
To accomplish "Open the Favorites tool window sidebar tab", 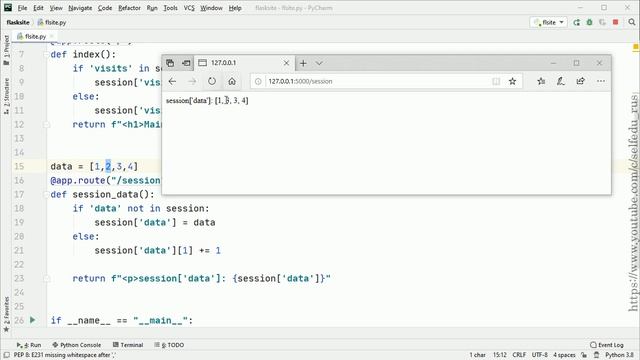I will (x=6, y=314).
